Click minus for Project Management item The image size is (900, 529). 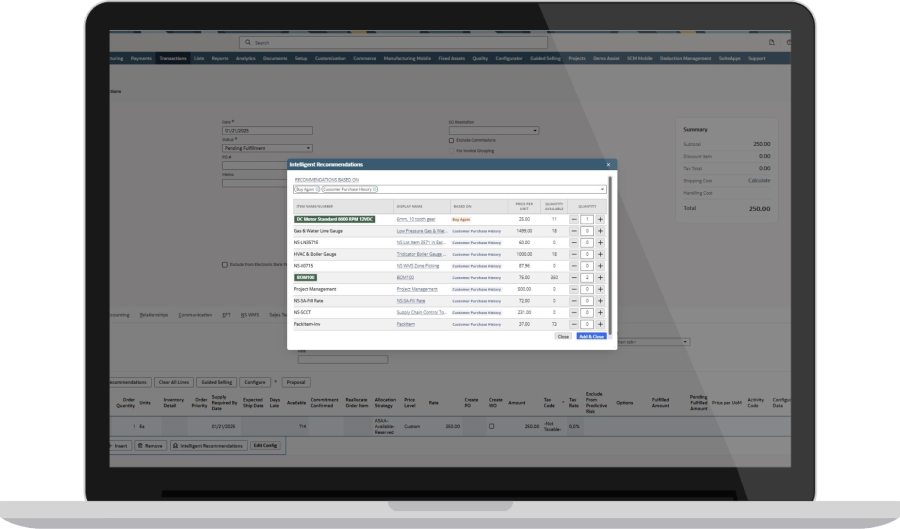click(573, 289)
